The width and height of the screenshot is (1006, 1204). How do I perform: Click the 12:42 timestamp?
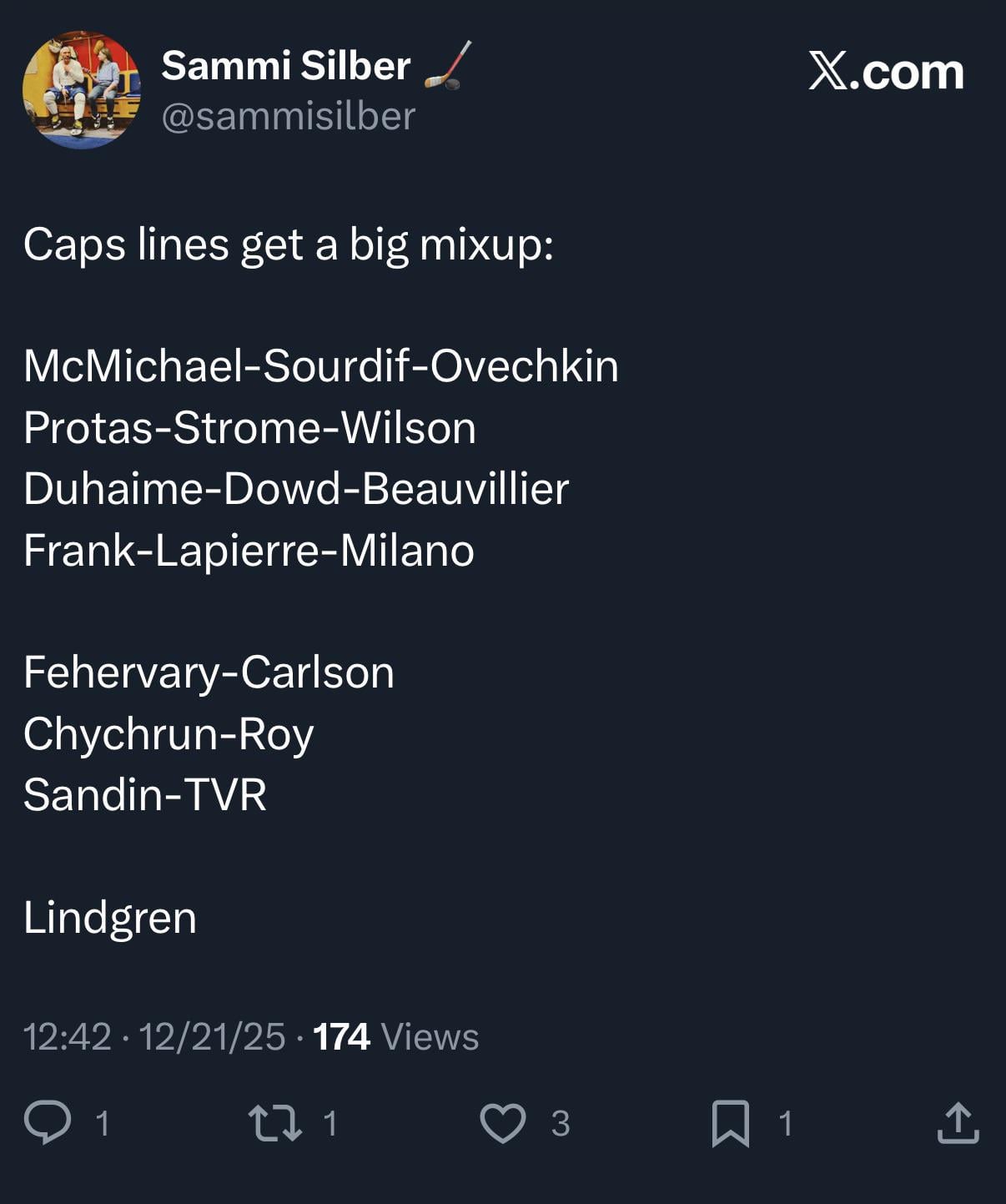(x=67, y=1037)
